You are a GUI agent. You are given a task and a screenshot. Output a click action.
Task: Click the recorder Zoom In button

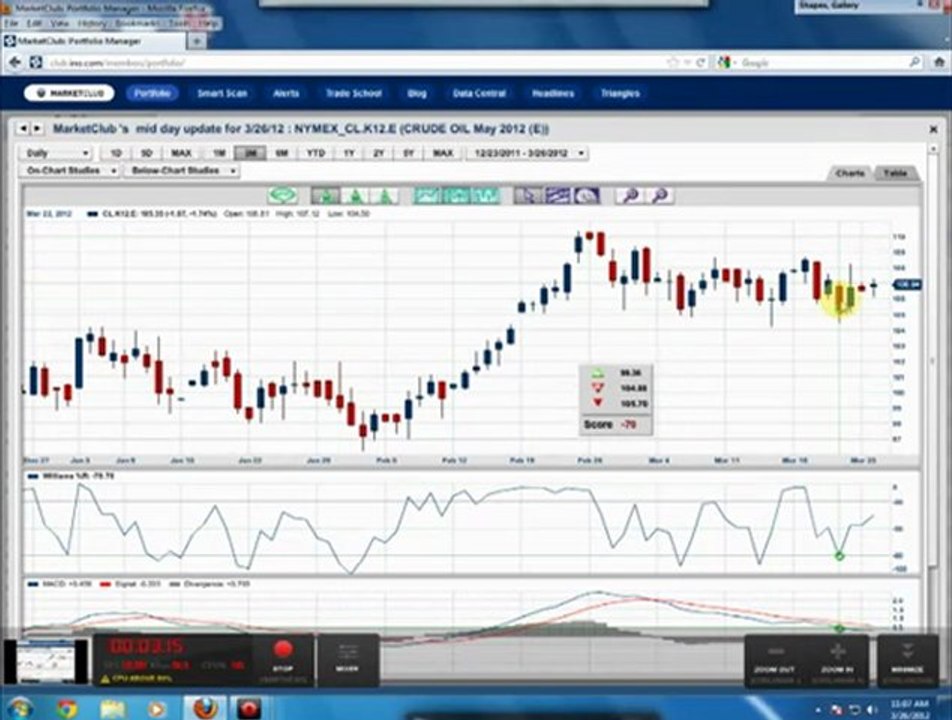[x=838, y=660]
